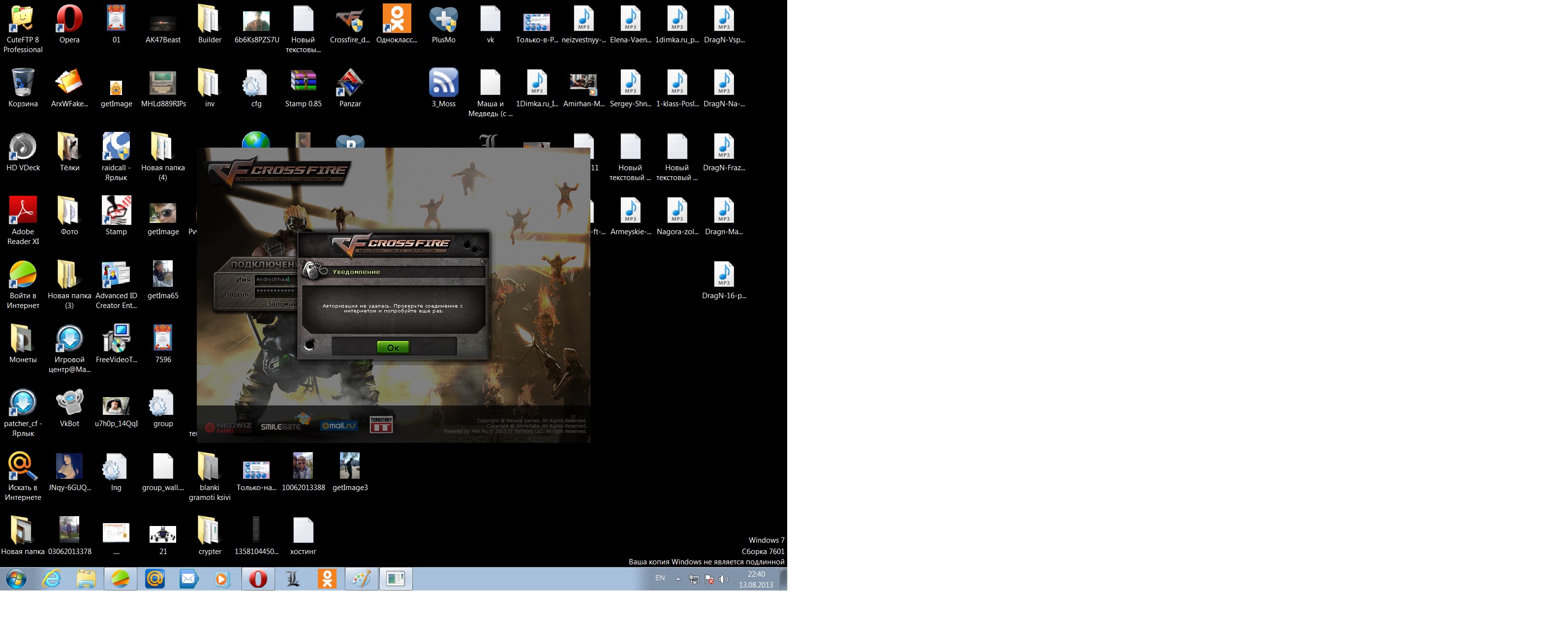
Task: Select the cfg settings file icon
Action: [256, 88]
